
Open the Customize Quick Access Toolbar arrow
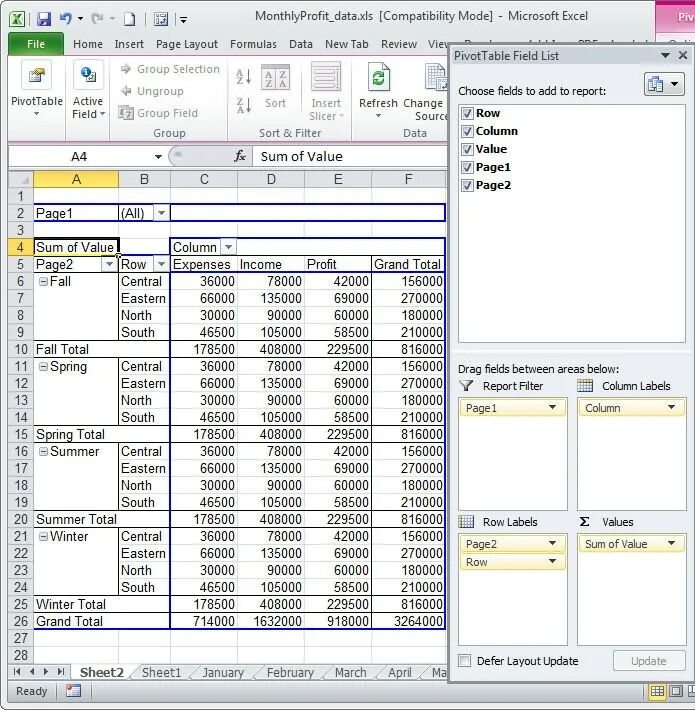[183, 19]
